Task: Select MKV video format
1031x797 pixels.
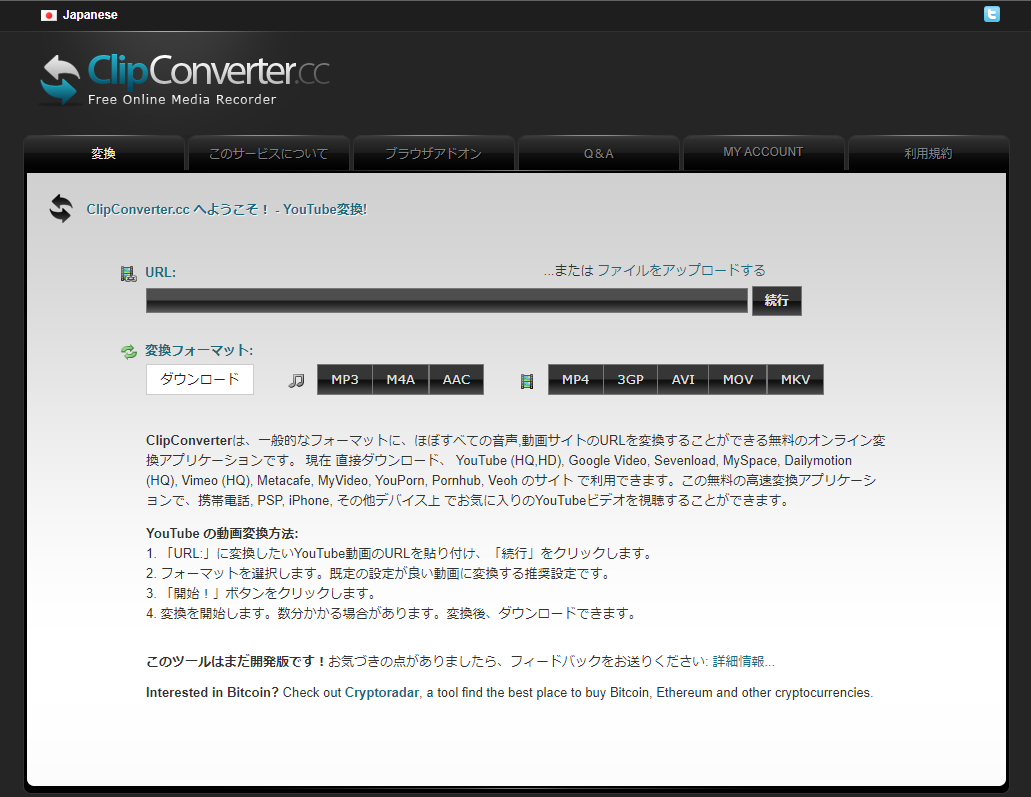Action: click(x=796, y=379)
